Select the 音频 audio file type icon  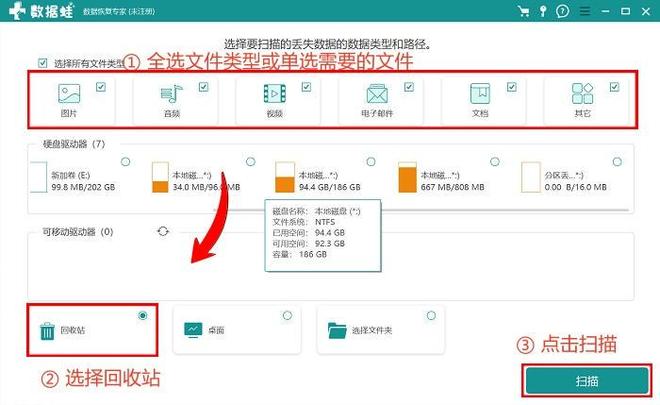point(172,93)
